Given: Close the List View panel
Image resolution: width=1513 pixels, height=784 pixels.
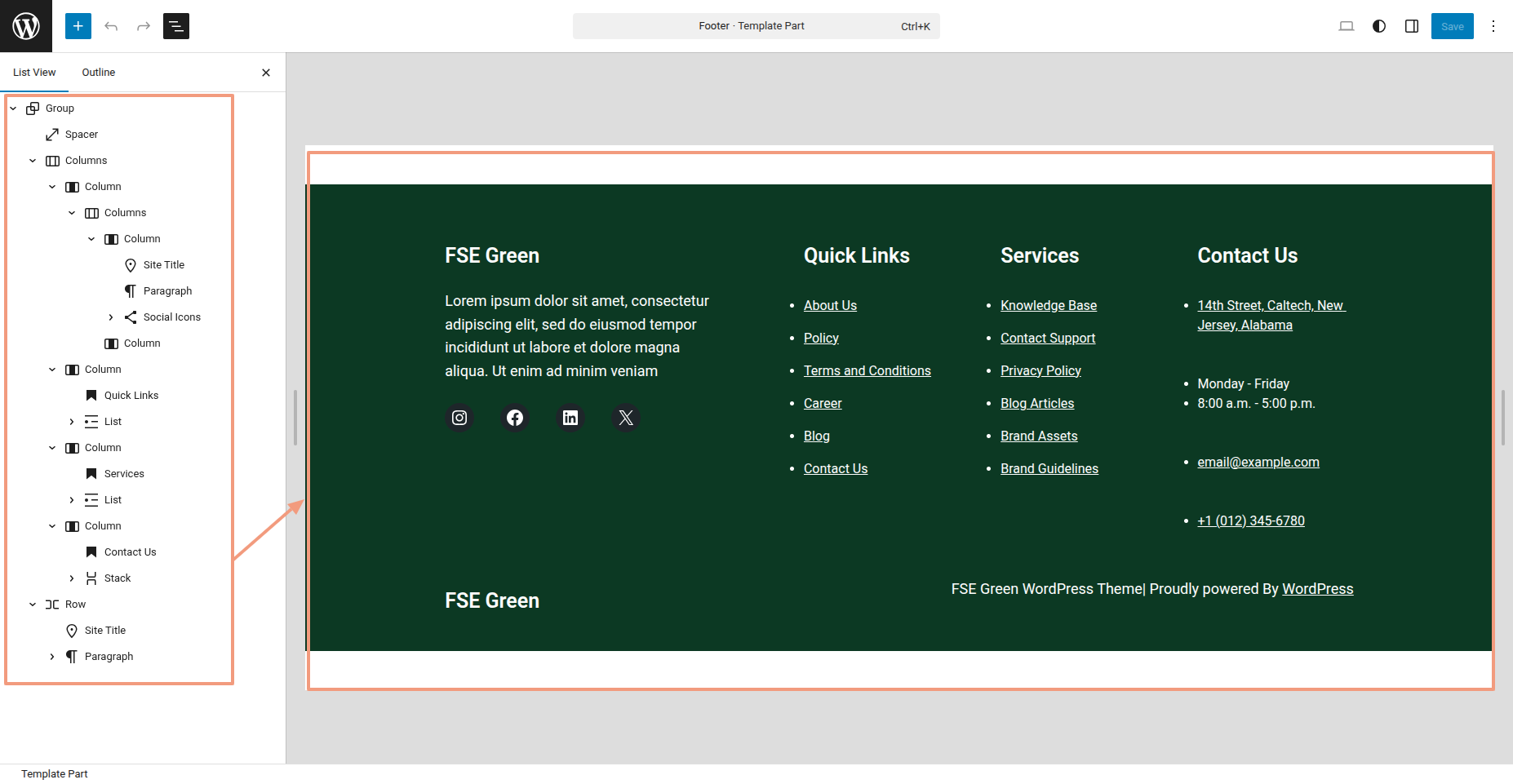Looking at the screenshot, I should (x=266, y=73).
